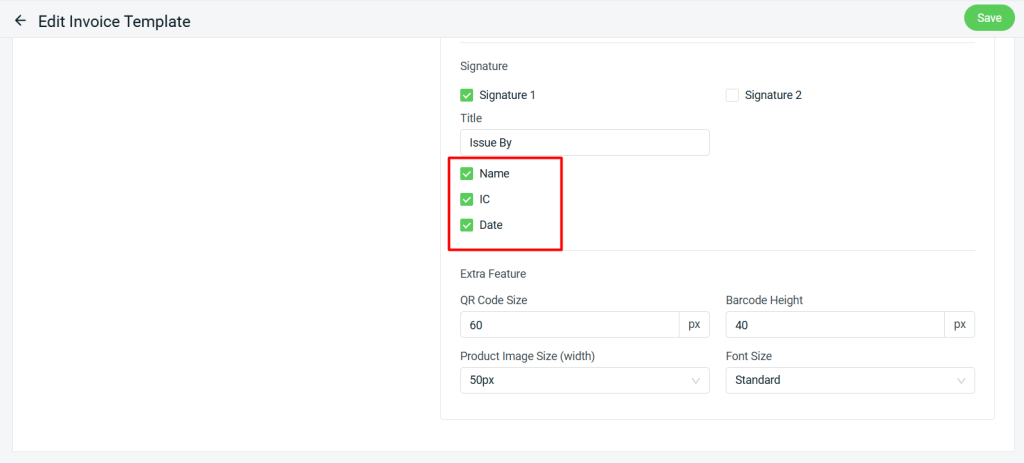1024x463 pixels.
Task: Click the QR Code Size label
Action: (x=494, y=300)
